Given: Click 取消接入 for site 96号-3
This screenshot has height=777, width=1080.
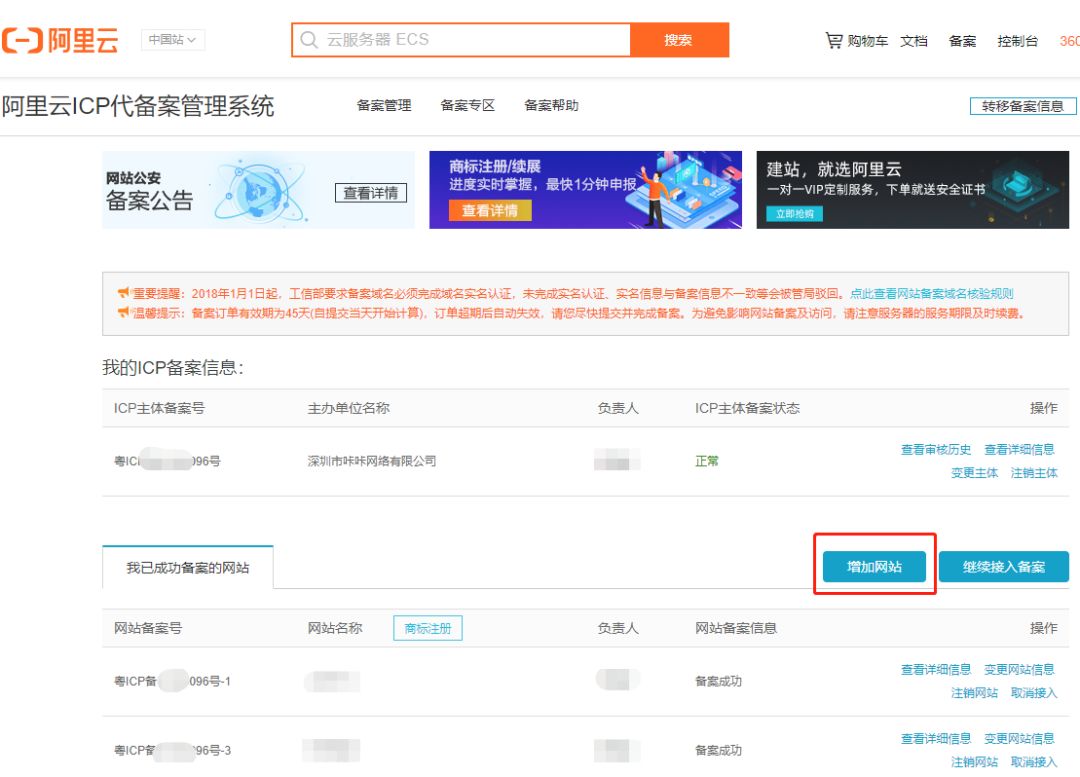Looking at the screenshot, I should click(x=1034, y=763).
